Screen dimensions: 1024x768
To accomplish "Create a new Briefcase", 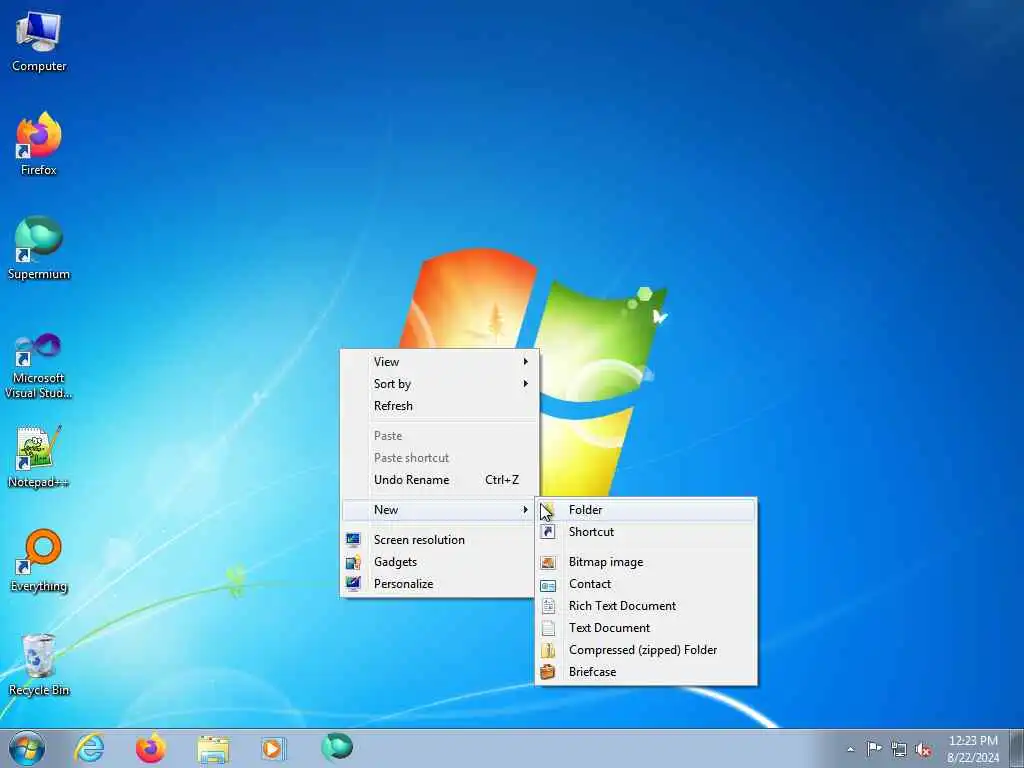I will (646, 671).
